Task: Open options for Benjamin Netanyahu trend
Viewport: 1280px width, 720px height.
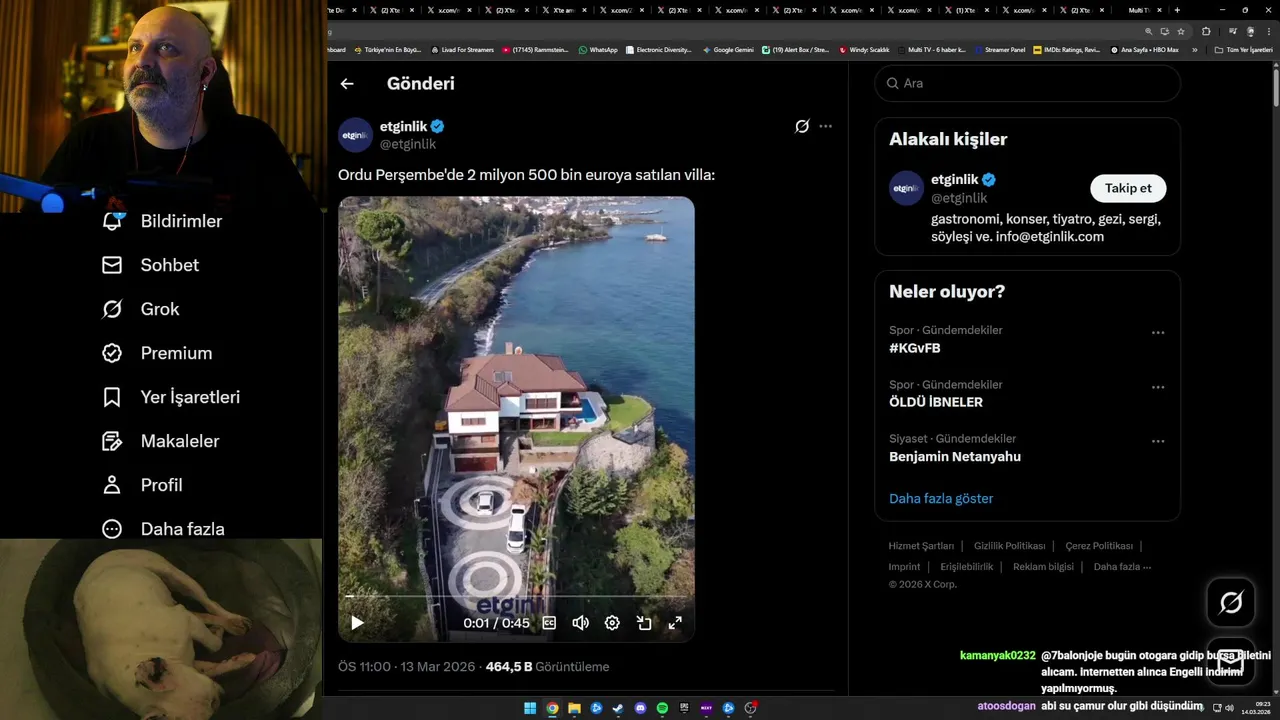Action: (x=1158, y=441)
